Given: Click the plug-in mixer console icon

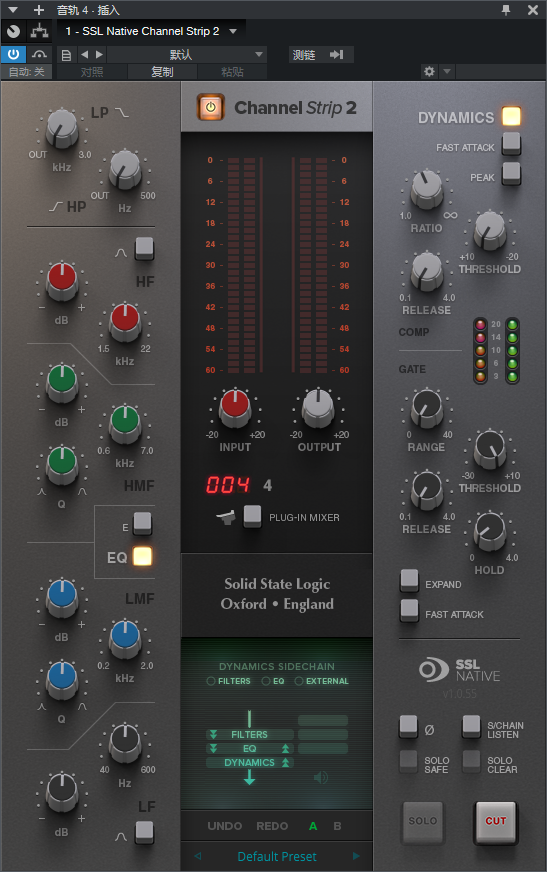Looking at the screenshot, I should point(226,518).
